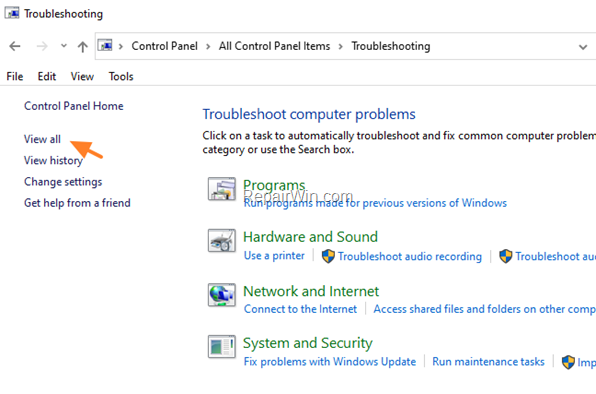Open Fix problems with Windows Update

coord(330,361)
